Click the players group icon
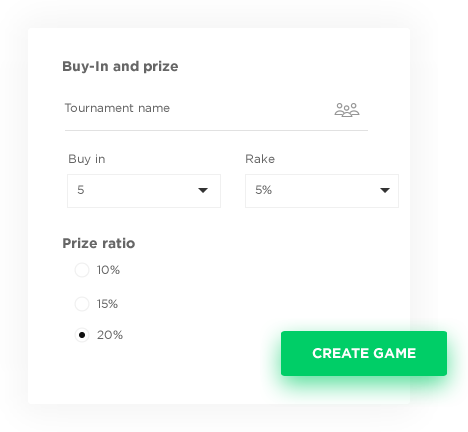This screenshot has height=432, width=468. tap(347, 110)
